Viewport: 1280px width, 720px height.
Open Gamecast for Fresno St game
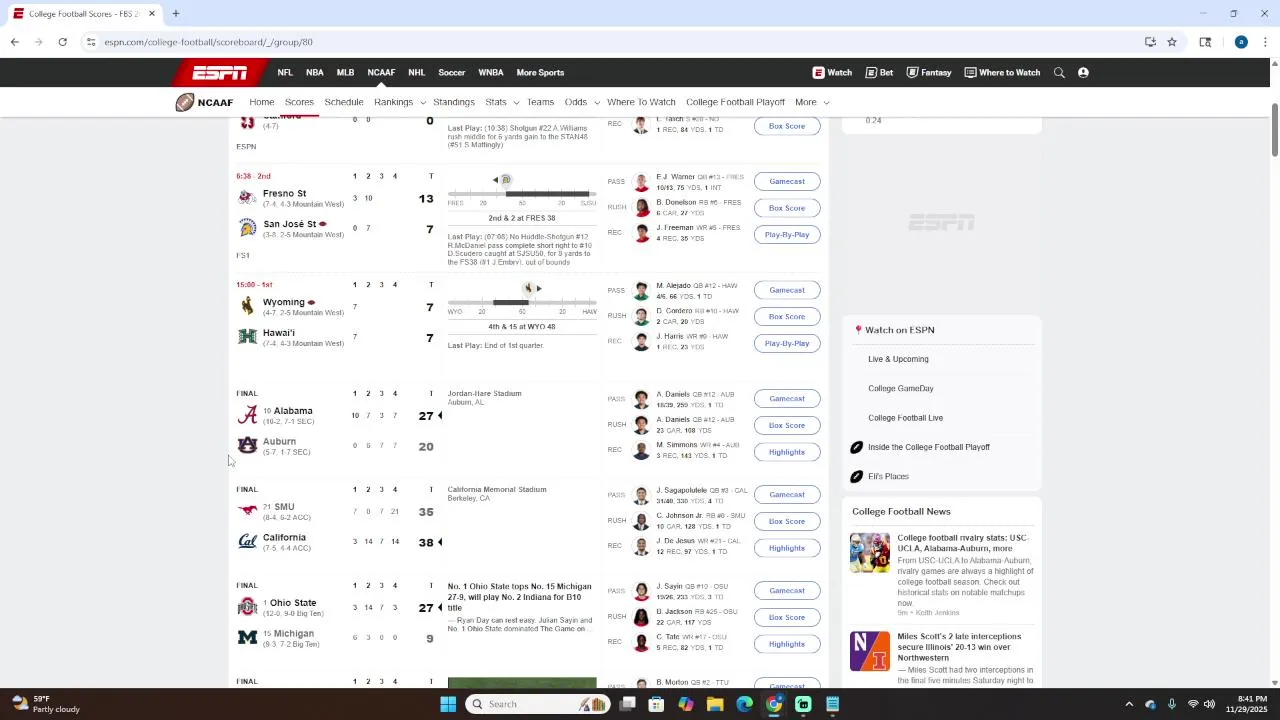point(787,181)
